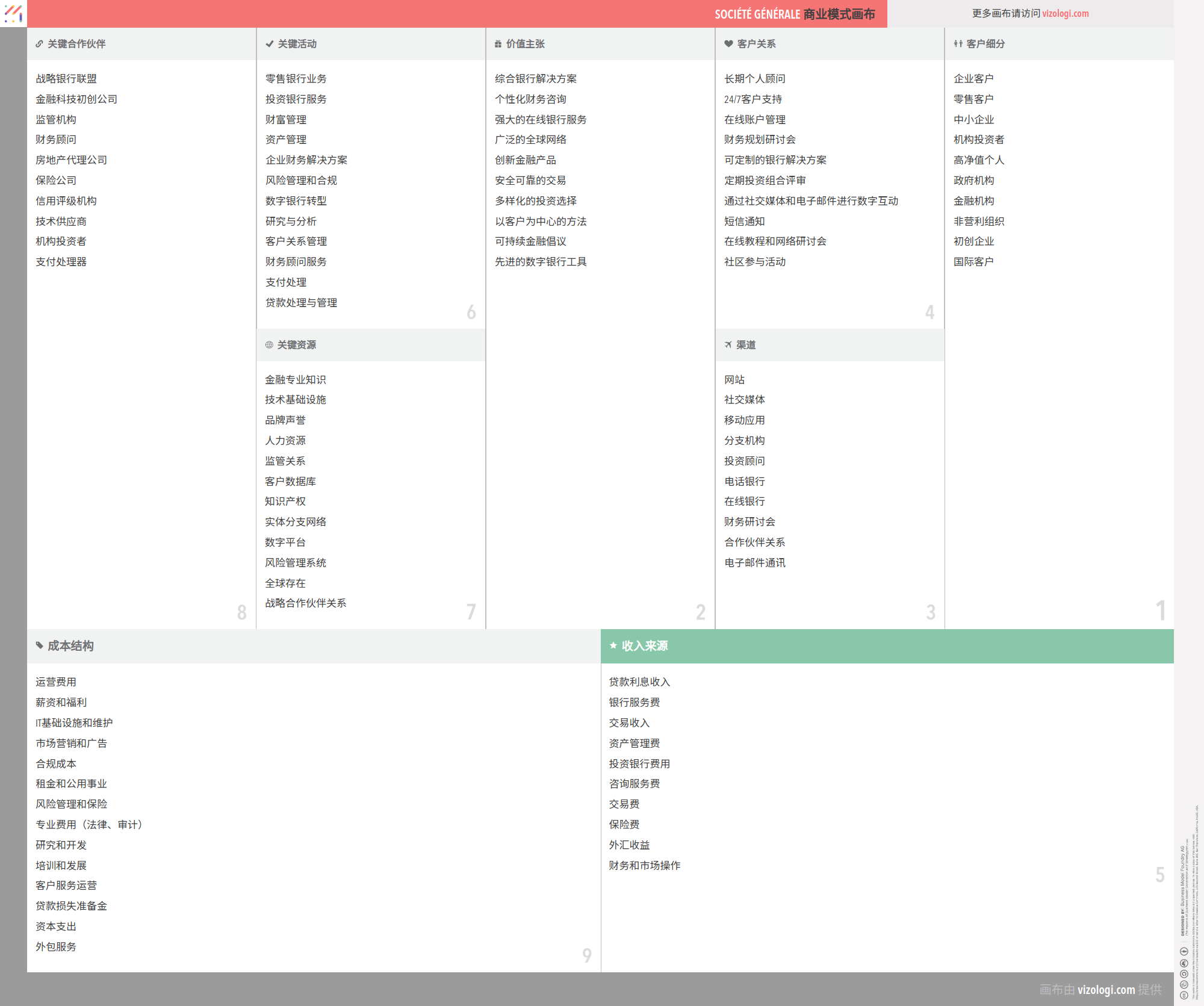Open the vizologi.com footer link

click(1106, 990)
